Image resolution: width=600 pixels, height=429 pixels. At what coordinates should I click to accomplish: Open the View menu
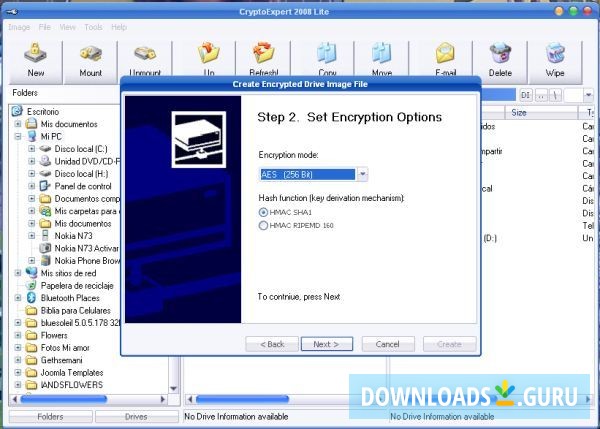pyautogui.click(x=67, y=27)
